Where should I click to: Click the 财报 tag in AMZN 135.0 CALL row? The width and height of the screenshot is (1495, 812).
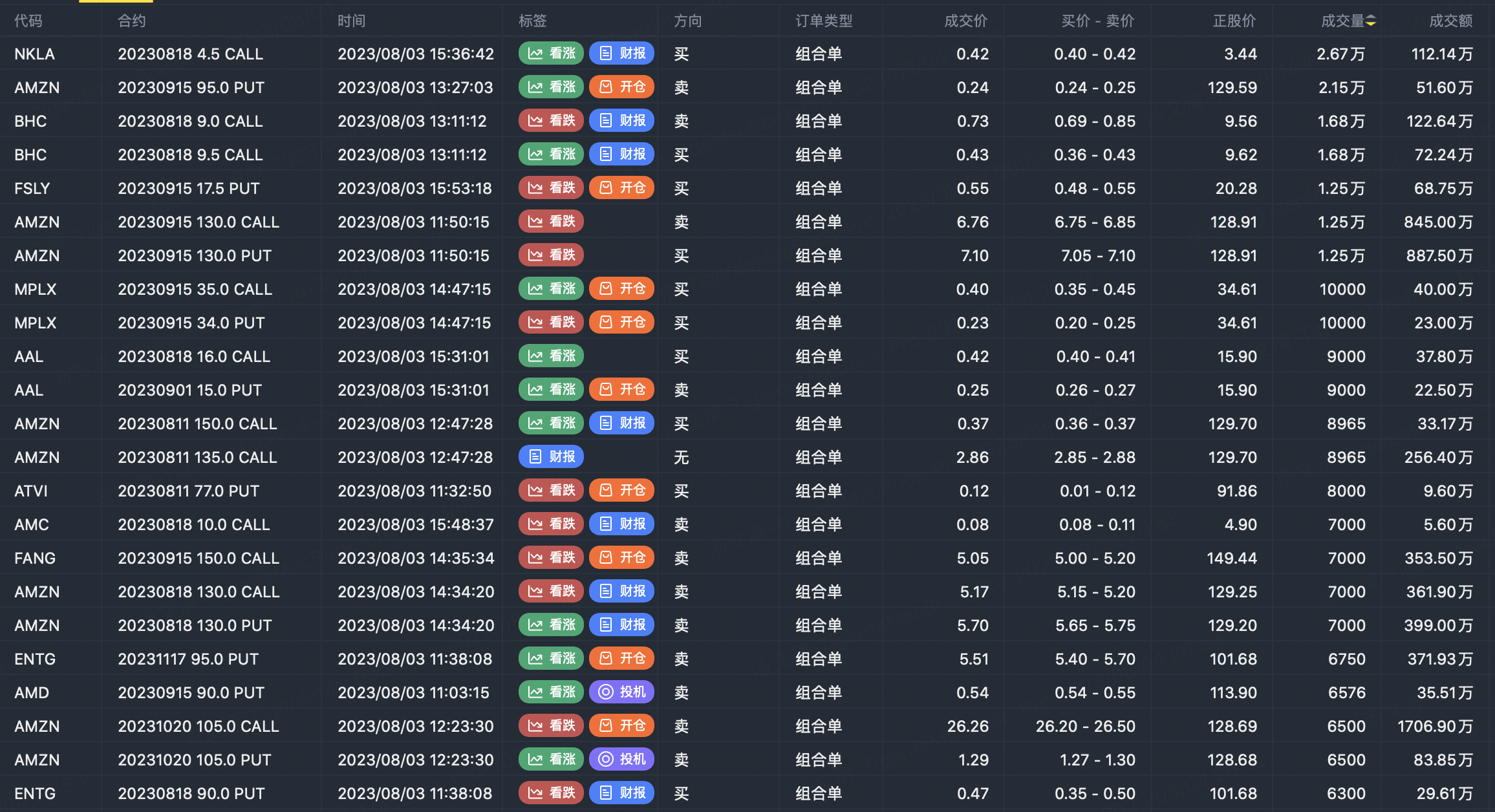(x=551, y=457)
